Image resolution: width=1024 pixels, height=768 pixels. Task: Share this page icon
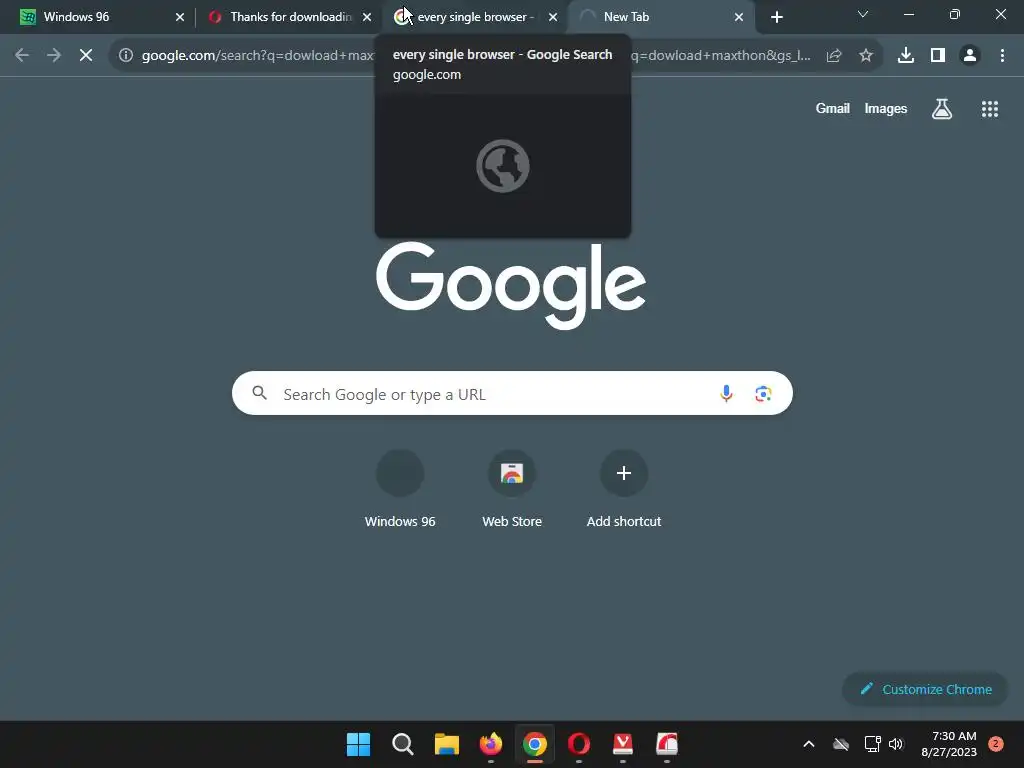834,56
